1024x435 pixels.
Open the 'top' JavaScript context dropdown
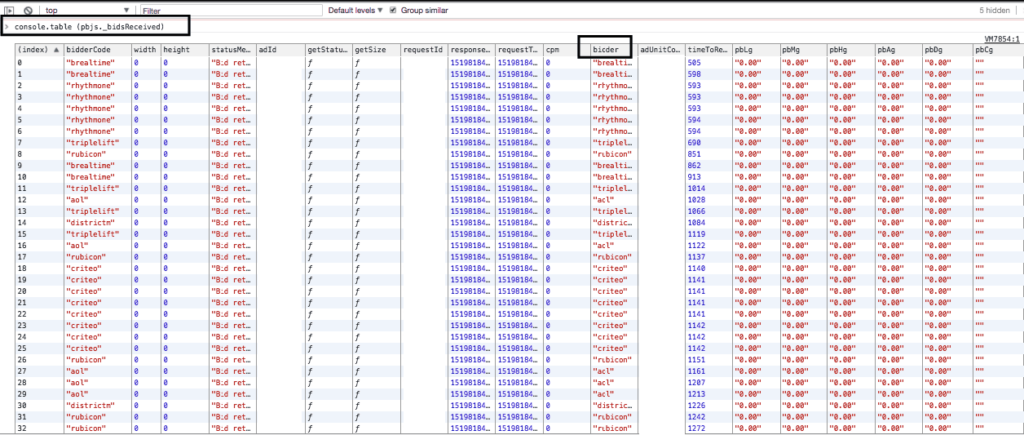pos(88,10)
